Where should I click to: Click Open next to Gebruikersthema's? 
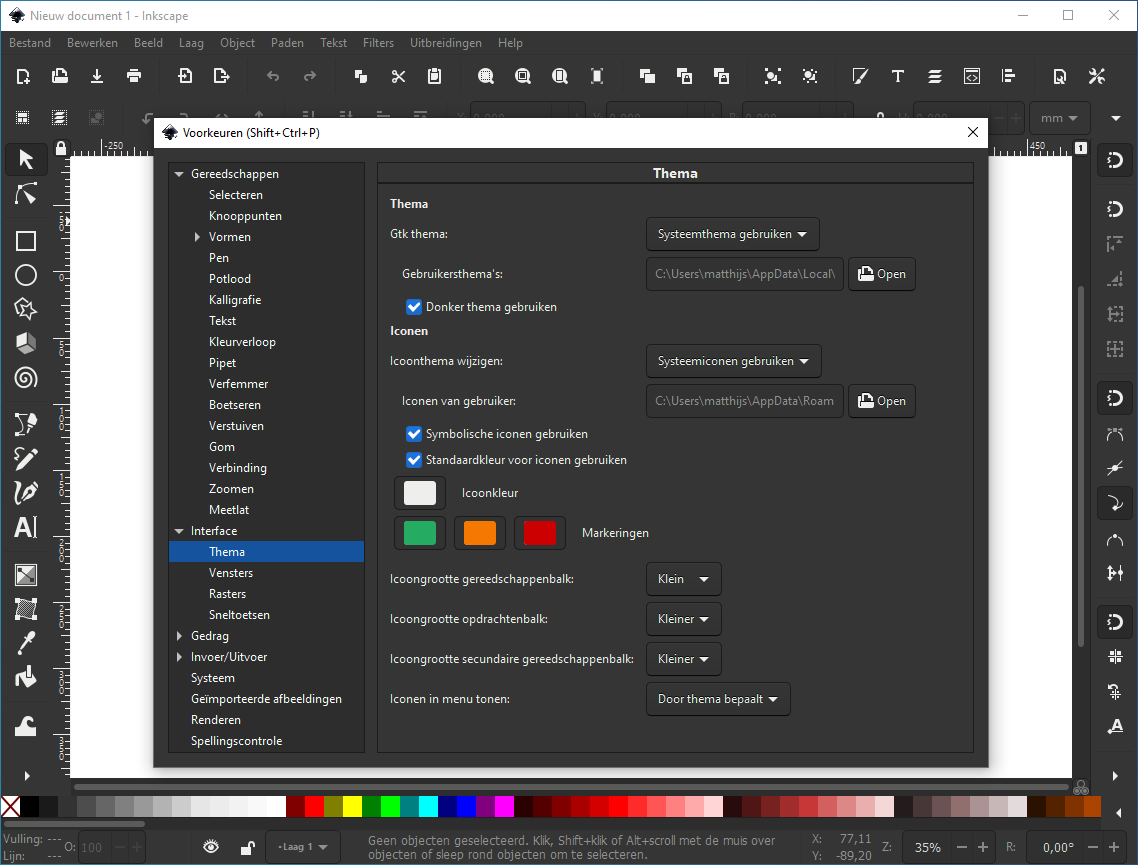coord(881,274)
